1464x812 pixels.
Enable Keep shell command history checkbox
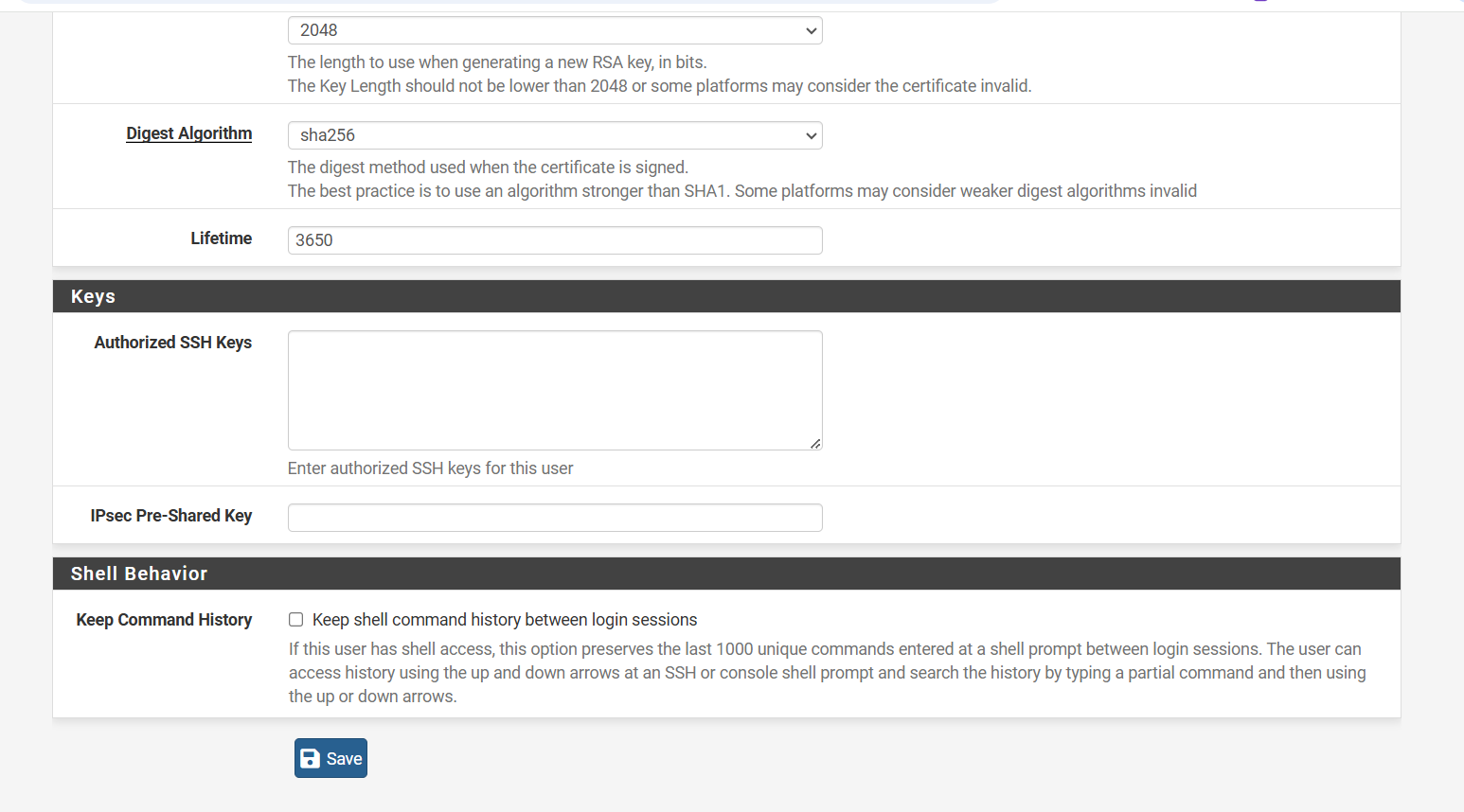pos(296,620)
